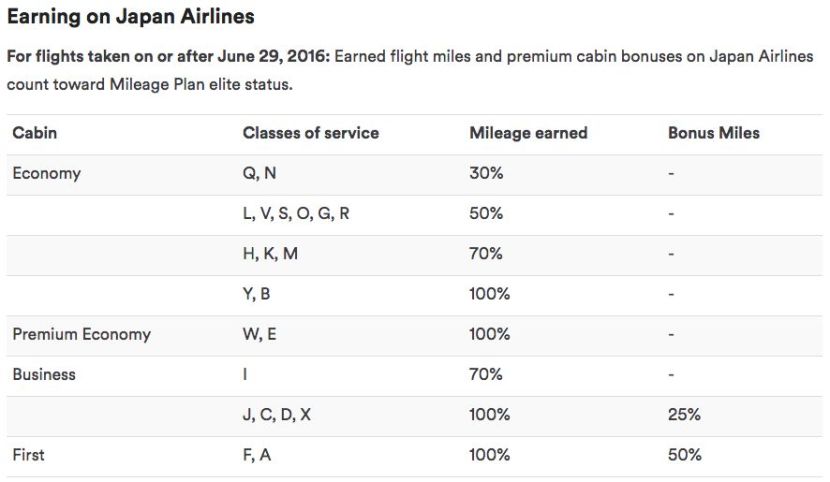830x482 pixels.
Task: Select the "Q, N" classes cell
Action: tap(259, 173)
